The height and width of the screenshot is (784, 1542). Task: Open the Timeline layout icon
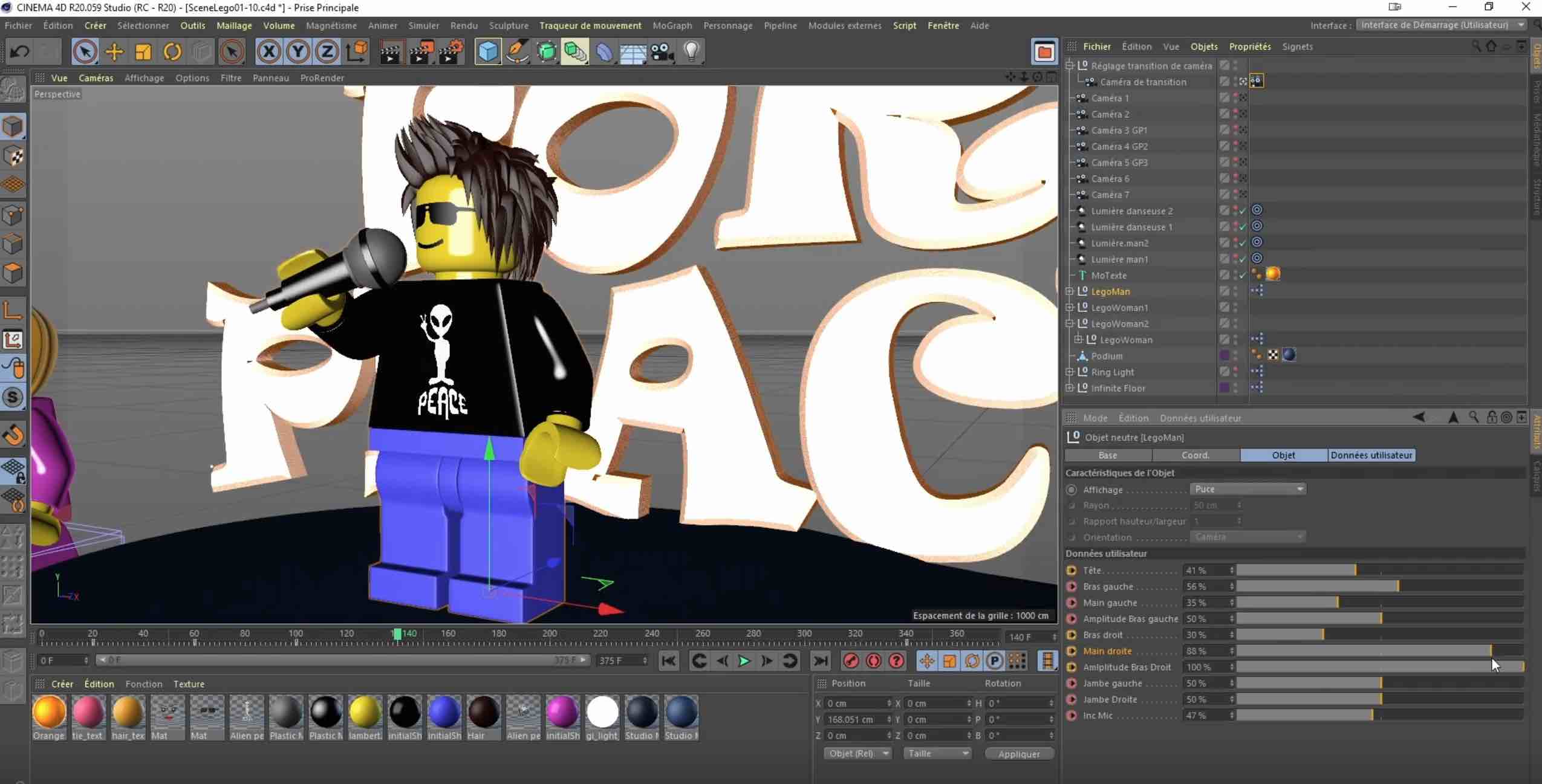coord(1047,661)
